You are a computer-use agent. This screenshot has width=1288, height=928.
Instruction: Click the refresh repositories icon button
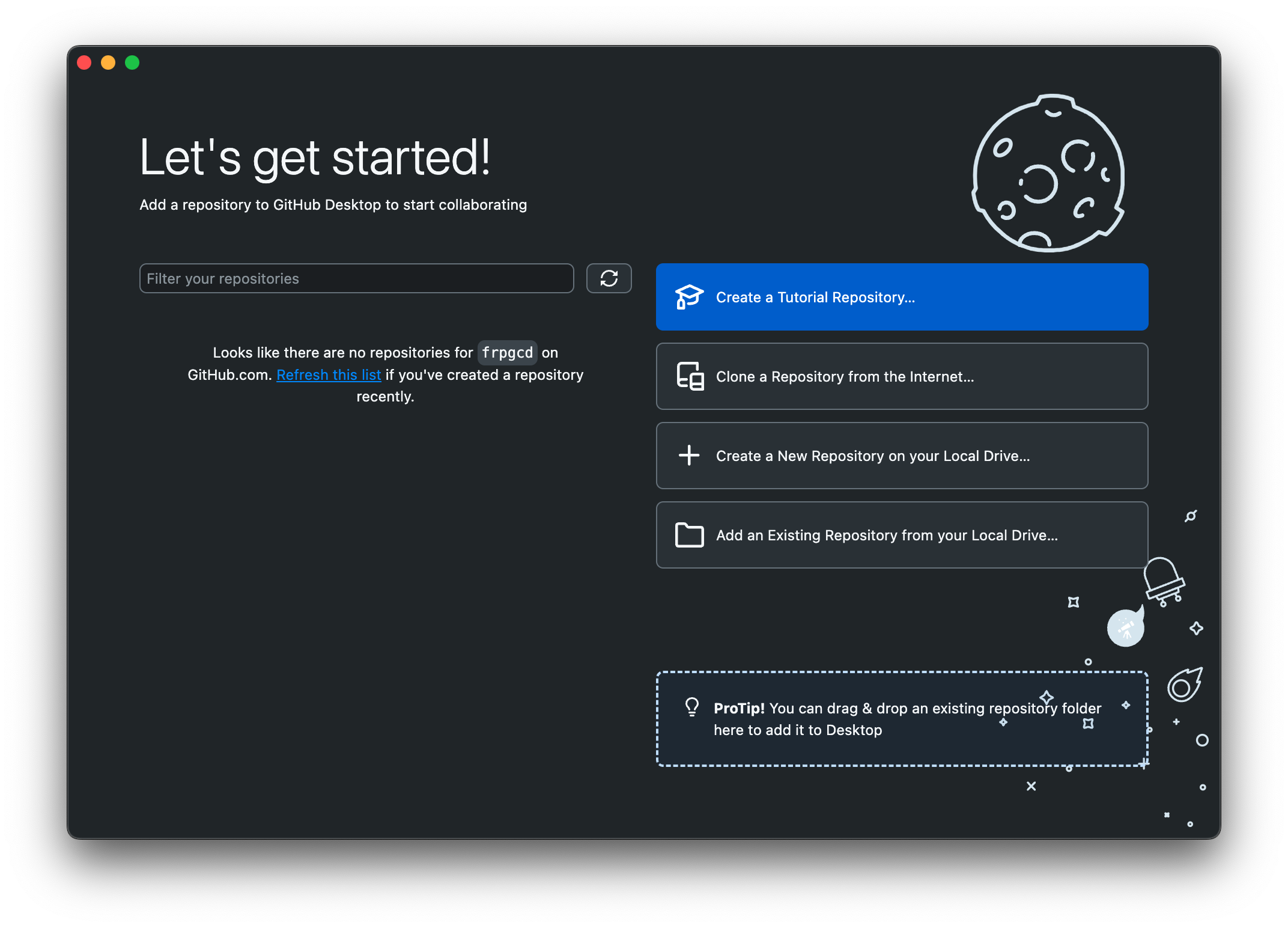point(609,278)
